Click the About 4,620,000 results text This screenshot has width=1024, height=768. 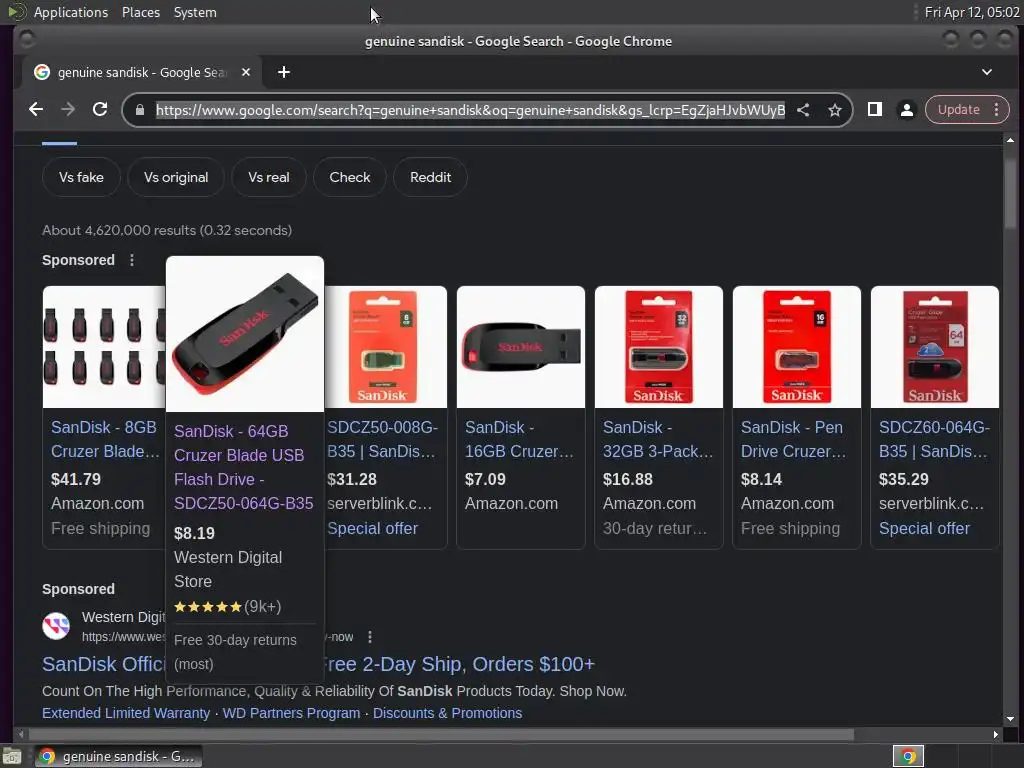pos(167,231)
